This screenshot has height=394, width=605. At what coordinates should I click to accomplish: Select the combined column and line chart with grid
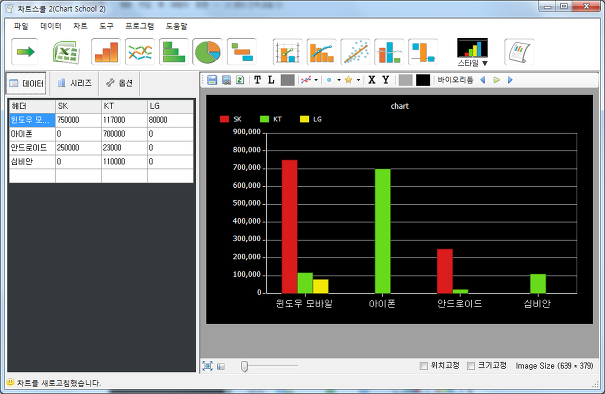point(287,52)
